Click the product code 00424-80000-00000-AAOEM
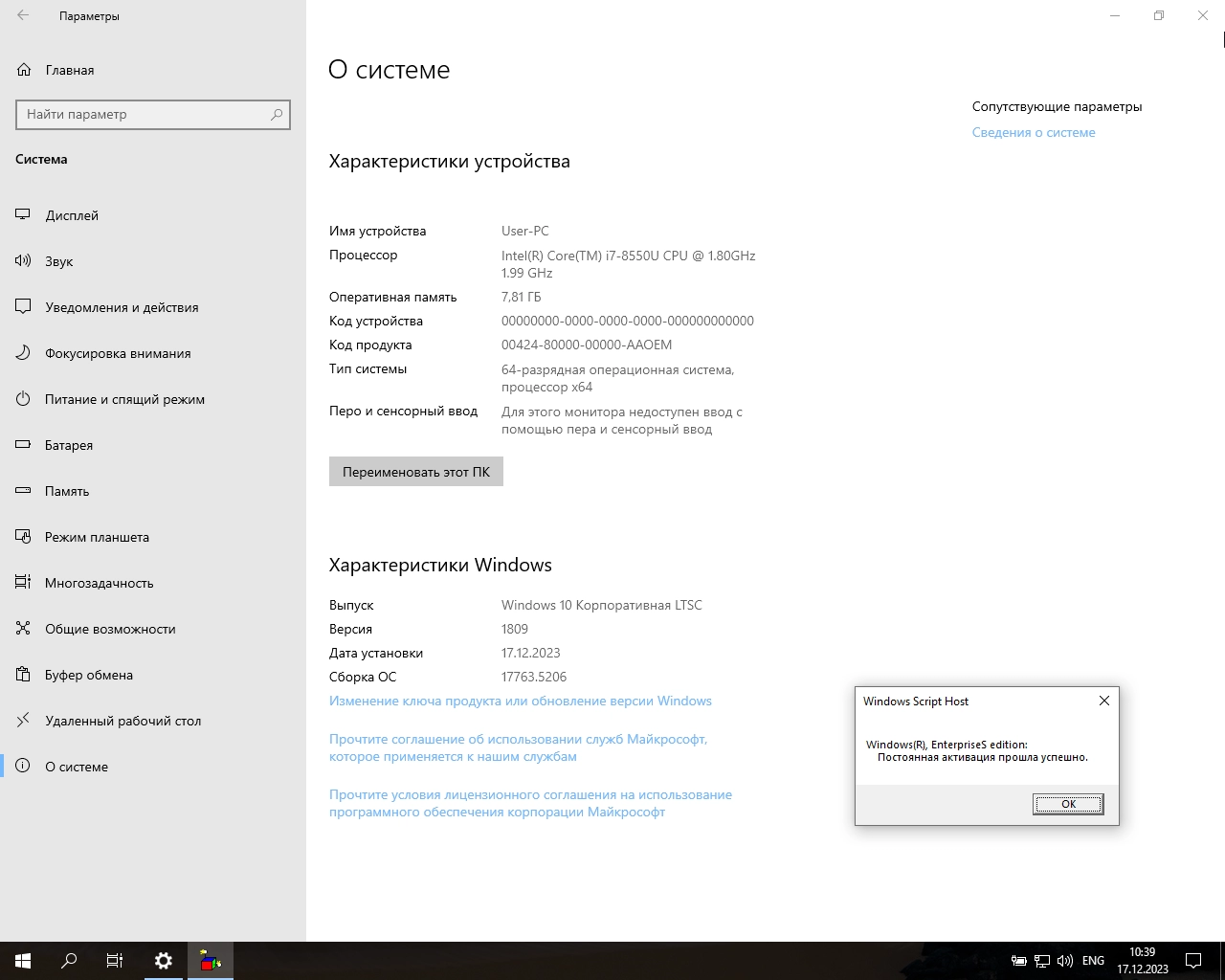This screenshot has width=1225, height=980. tap(587, 345)
